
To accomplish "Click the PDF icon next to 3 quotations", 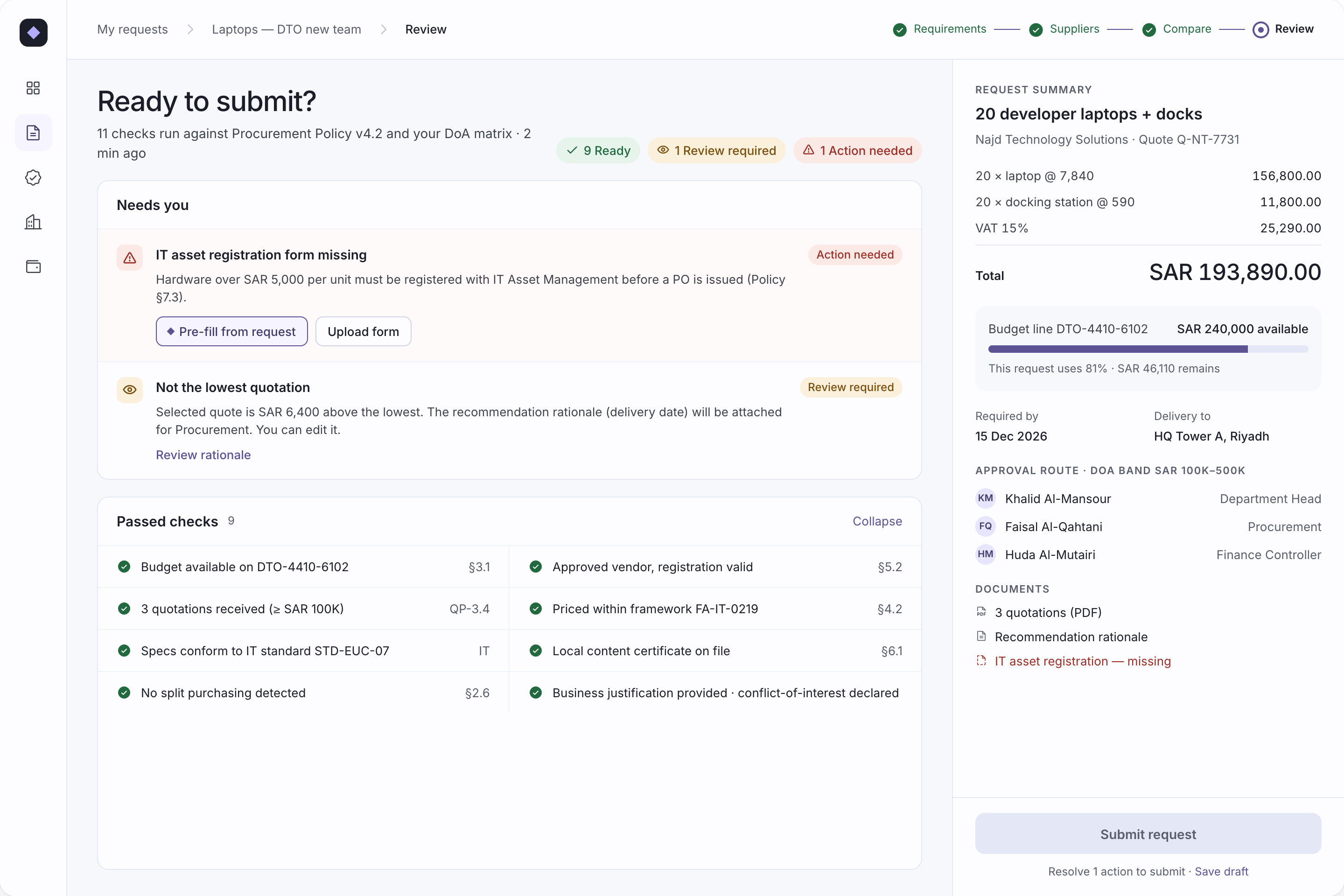I will 981,612.
